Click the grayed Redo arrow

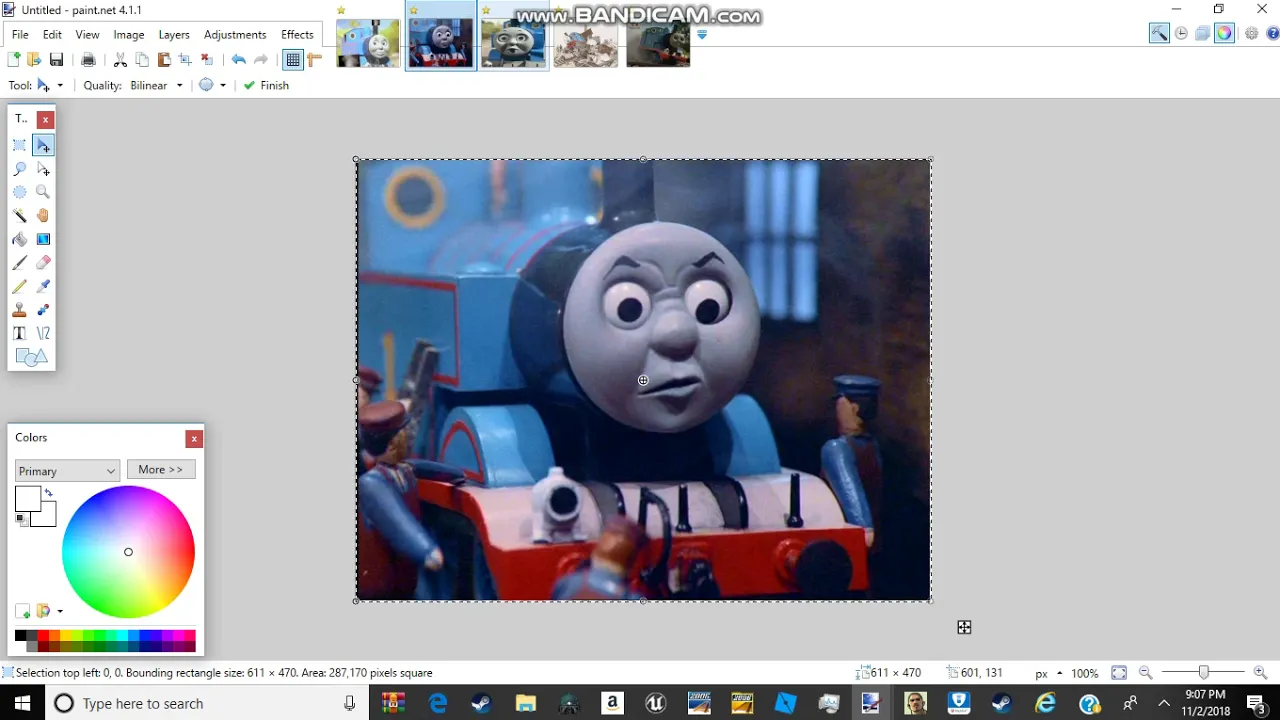pyautogui.click(x=261, y=60)
